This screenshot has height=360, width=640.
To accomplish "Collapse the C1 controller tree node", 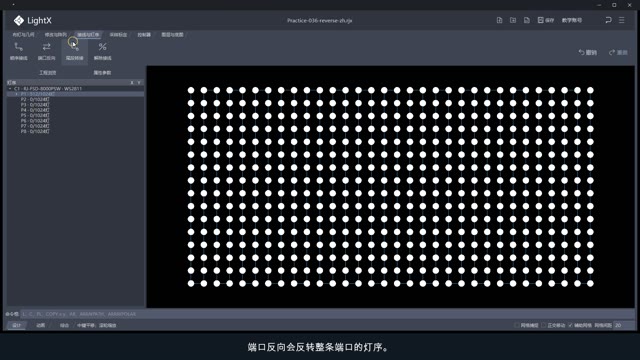I will pos(10,89).
